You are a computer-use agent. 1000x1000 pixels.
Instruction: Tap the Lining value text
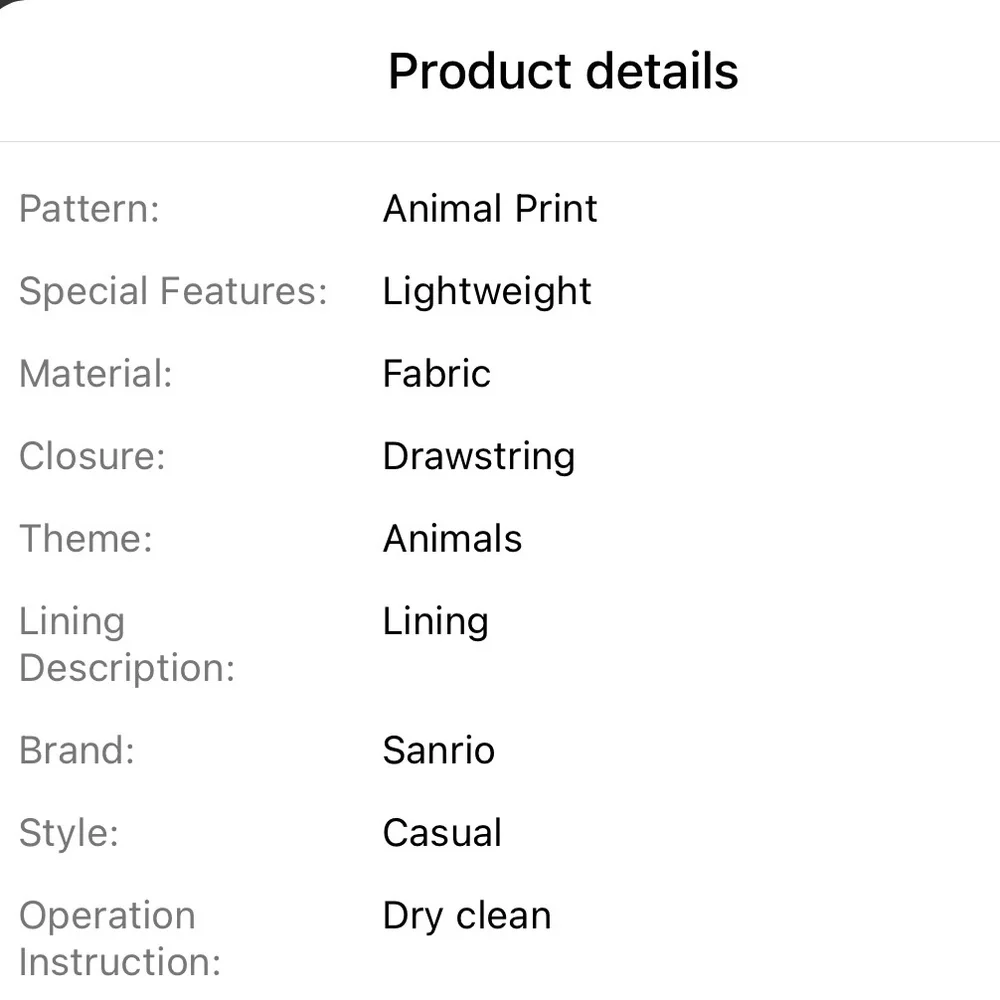point(436,622)
